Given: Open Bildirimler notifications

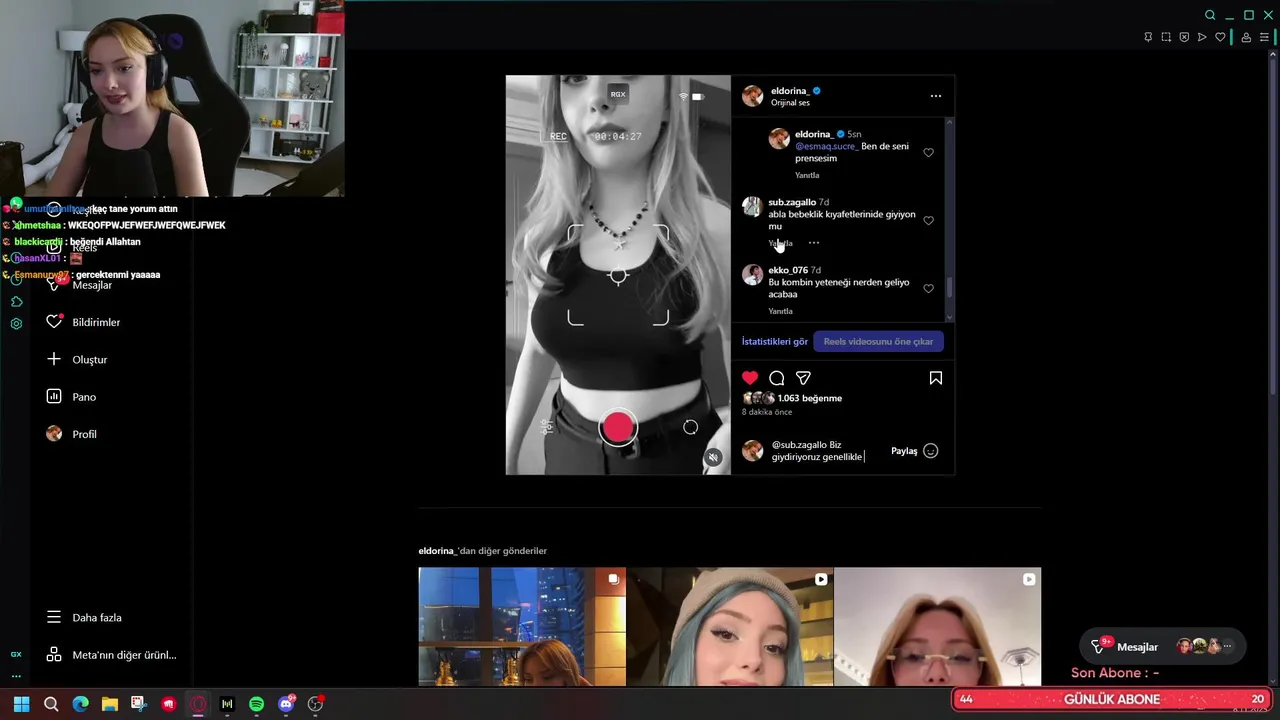Looking at the screenshot, I should pos(84,322).
